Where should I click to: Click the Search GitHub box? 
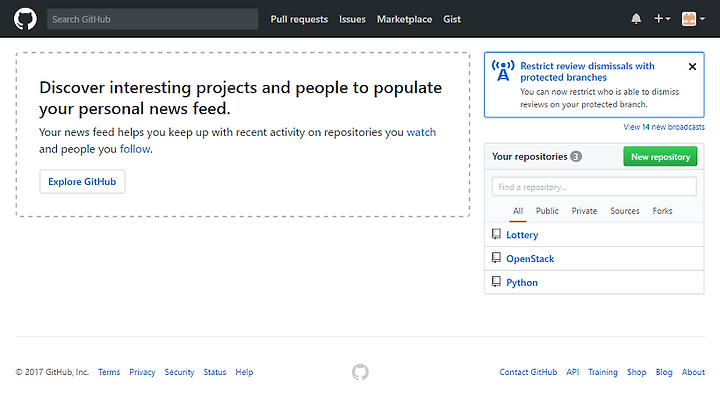click(152, 19)
